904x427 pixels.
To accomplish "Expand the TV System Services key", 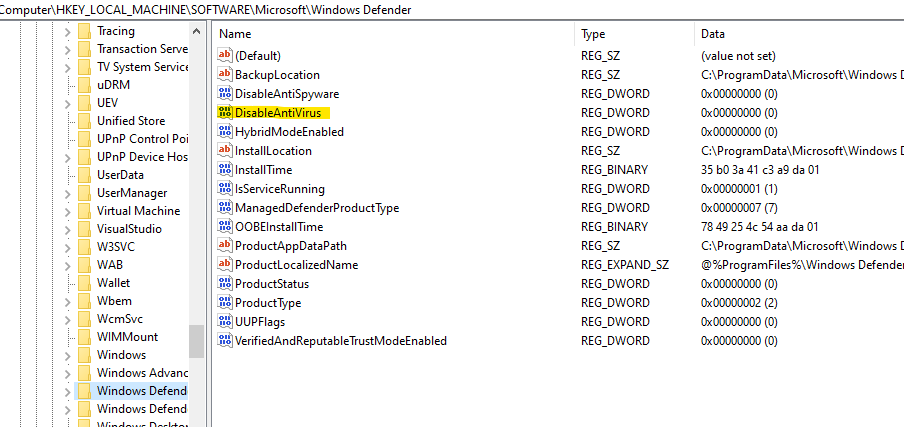I will [x=67, y=67].
